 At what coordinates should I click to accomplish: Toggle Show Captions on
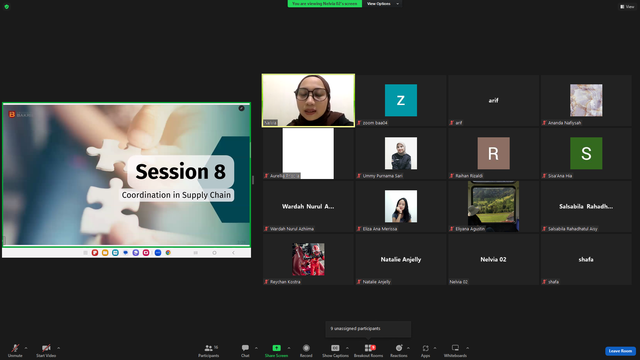[x=335, y=350]
